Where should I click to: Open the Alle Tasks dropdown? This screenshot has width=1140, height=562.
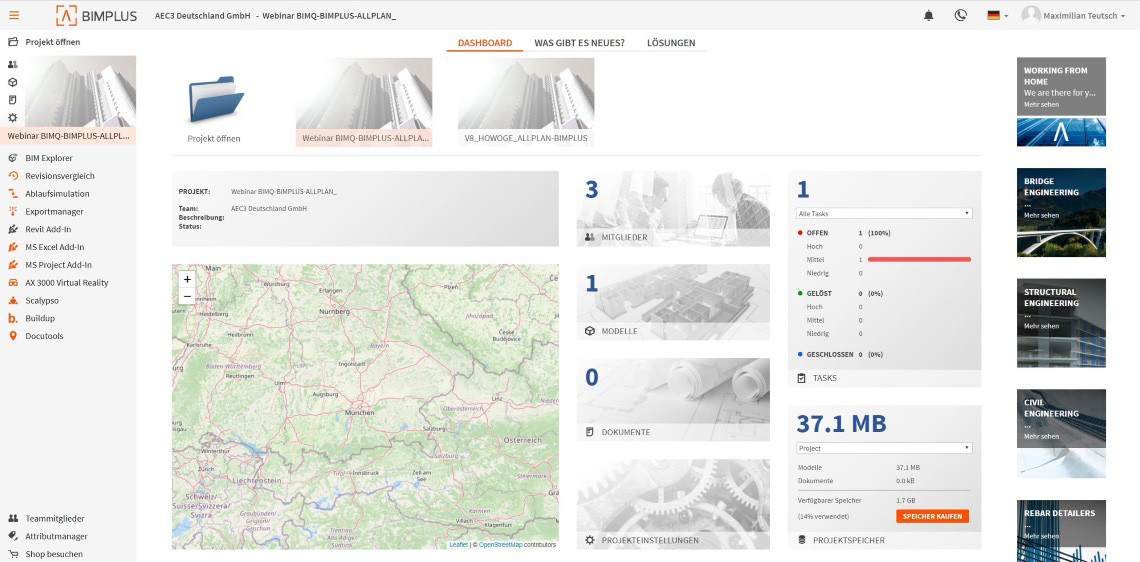884,214
